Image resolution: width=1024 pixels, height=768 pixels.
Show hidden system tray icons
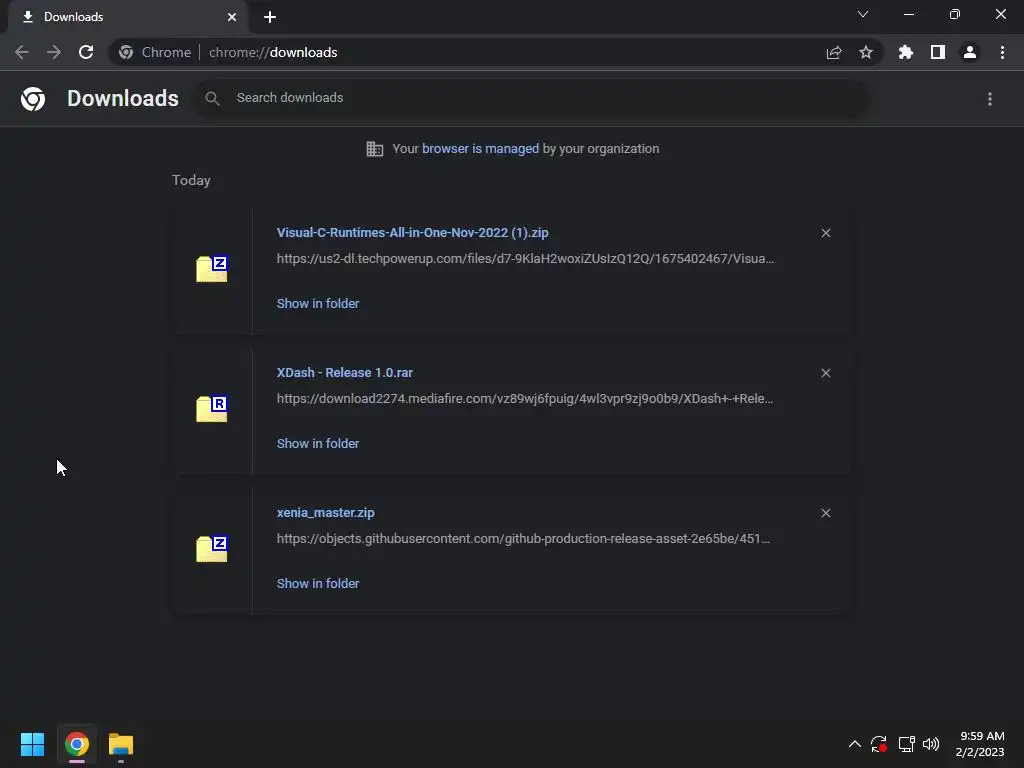854,744
